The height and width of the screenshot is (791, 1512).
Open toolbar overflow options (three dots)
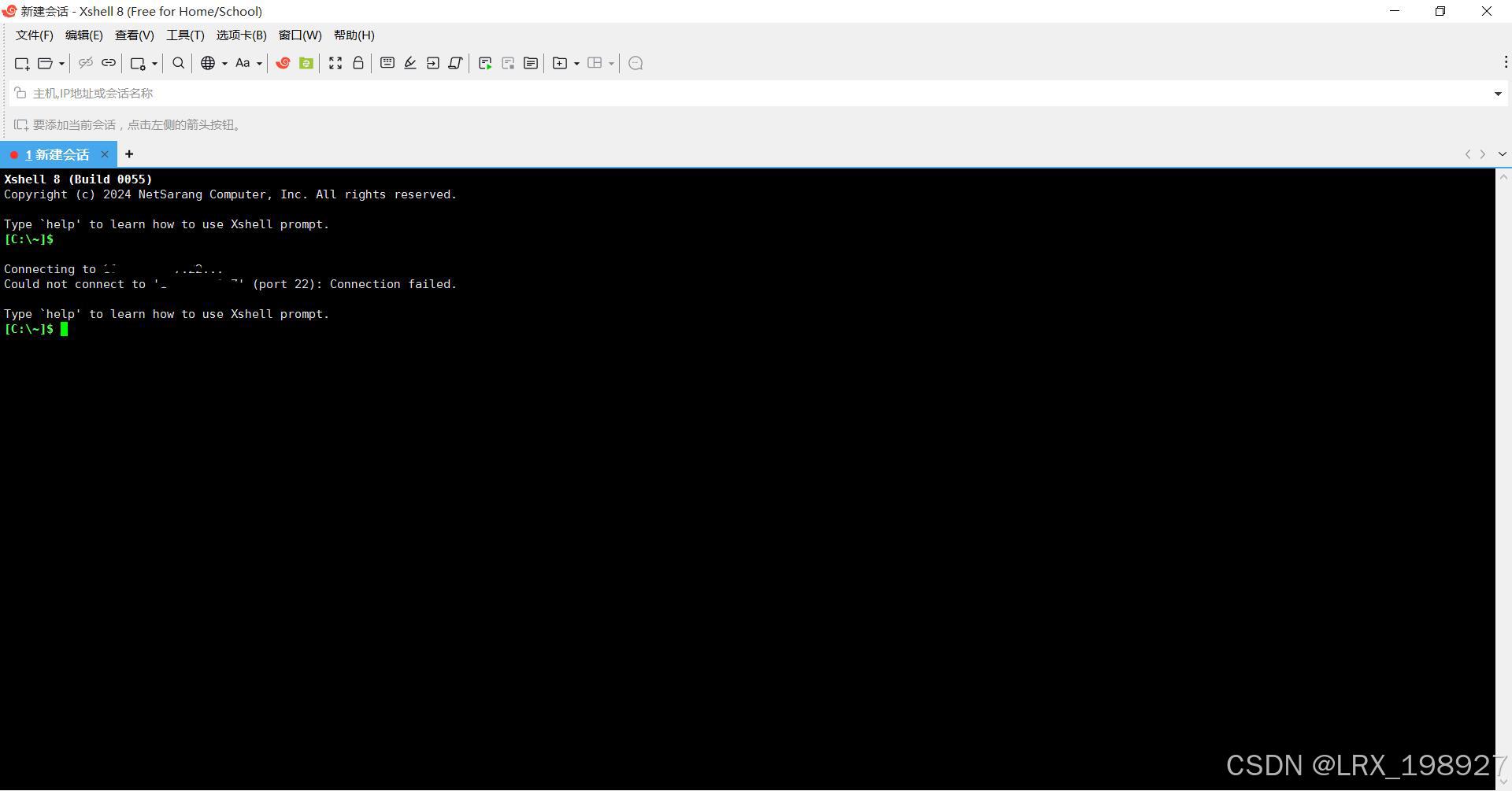point(1506,62)
